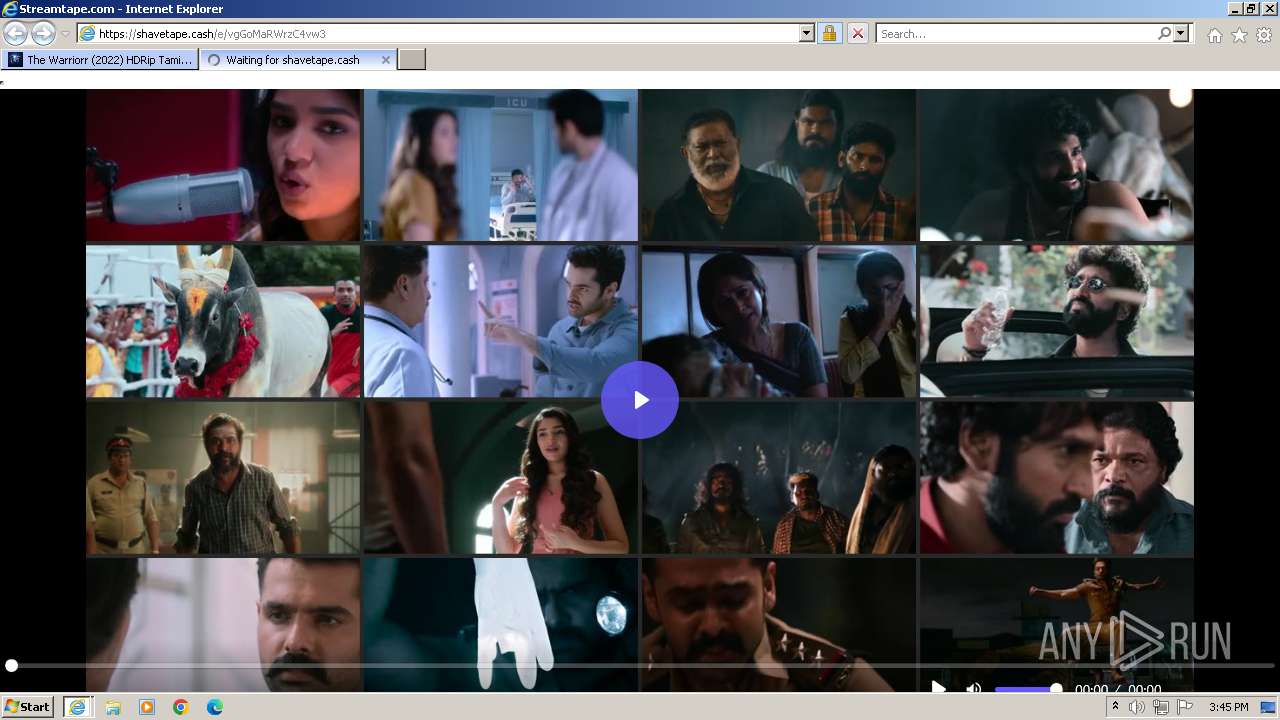Go forward with the browser Forward arrow
1280x720 pixels.
43,33
